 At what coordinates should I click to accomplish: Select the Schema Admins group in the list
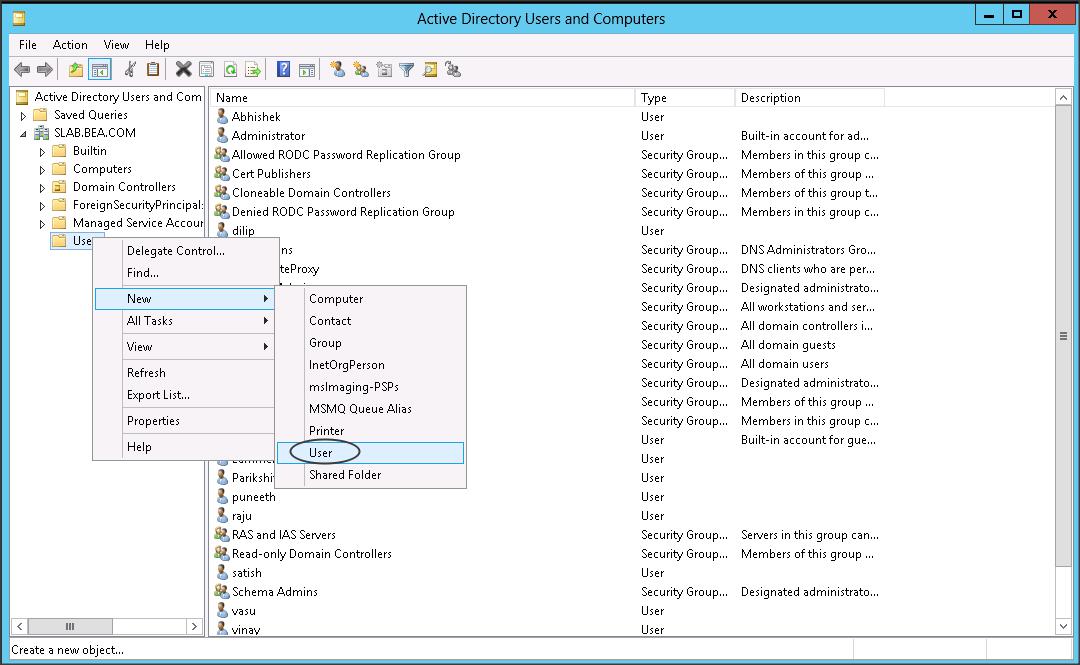pyautogui.click(x=274, y=592)
